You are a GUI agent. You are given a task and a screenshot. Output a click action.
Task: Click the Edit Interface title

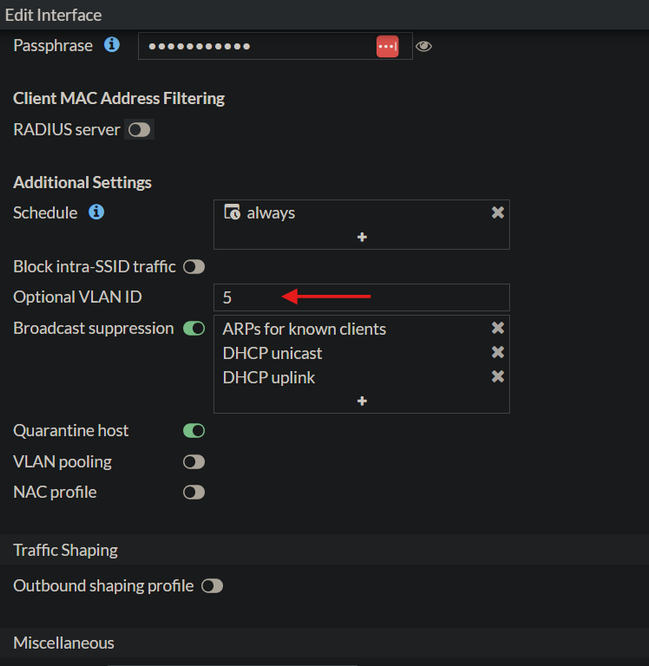[53, 15]
